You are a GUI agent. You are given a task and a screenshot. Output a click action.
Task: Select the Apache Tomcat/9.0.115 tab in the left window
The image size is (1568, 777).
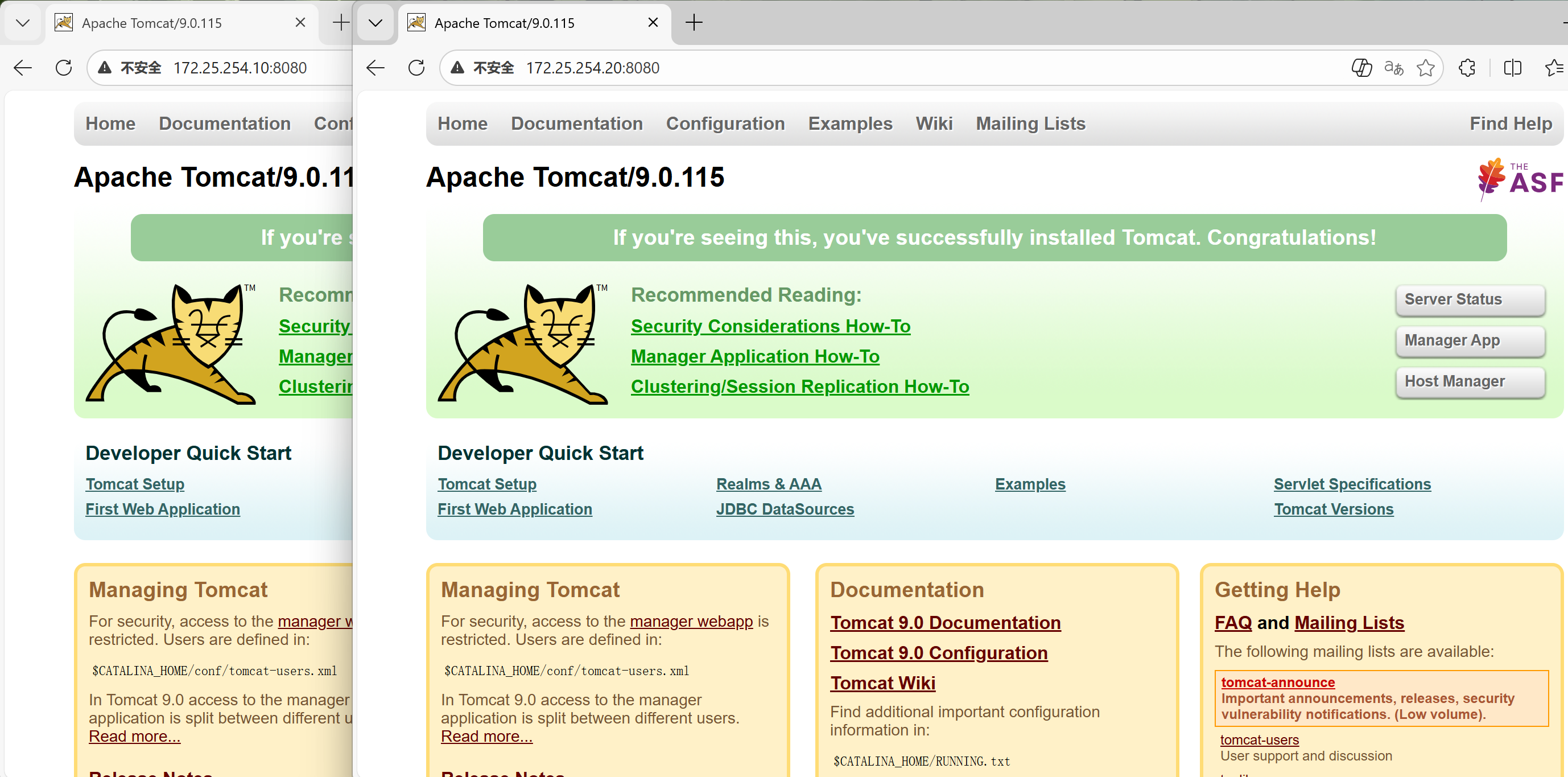[x=152, y=23]
